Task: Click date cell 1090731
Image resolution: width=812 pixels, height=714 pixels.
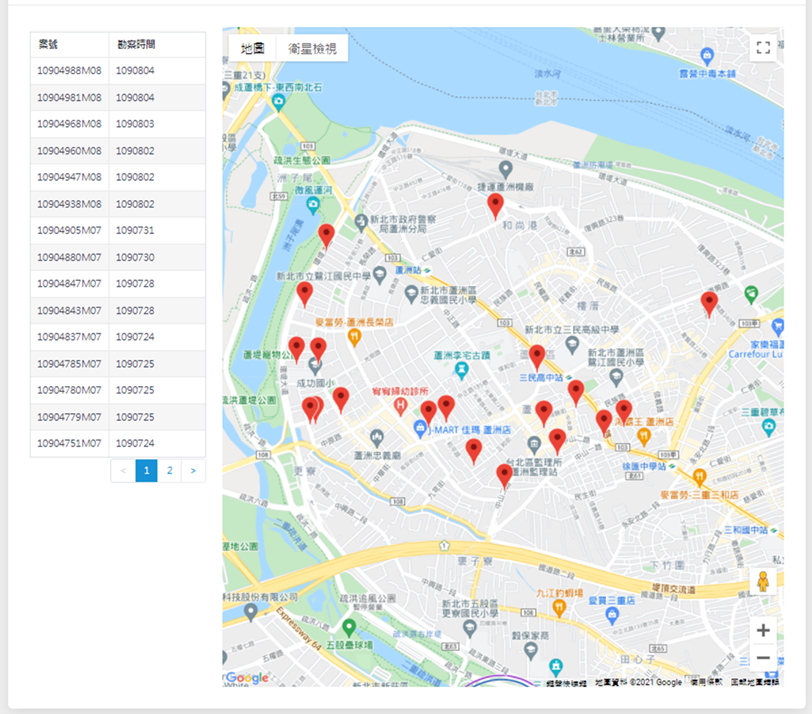Action: (135, 230)
